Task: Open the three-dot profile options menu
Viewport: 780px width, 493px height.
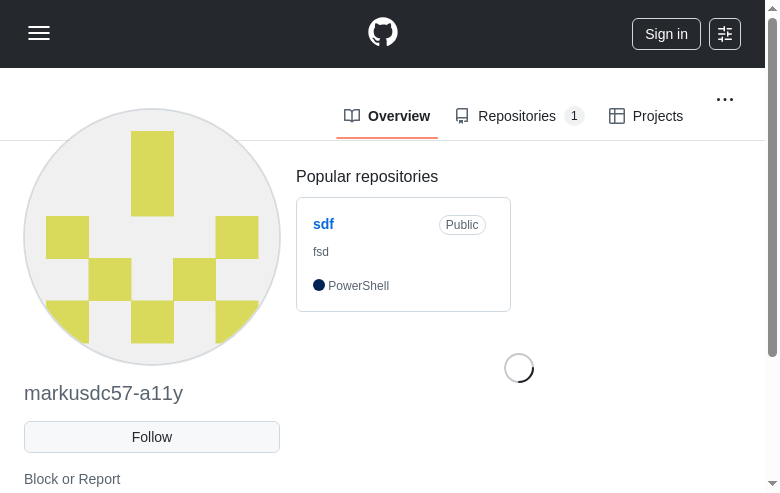Action: tap(725, 99)
